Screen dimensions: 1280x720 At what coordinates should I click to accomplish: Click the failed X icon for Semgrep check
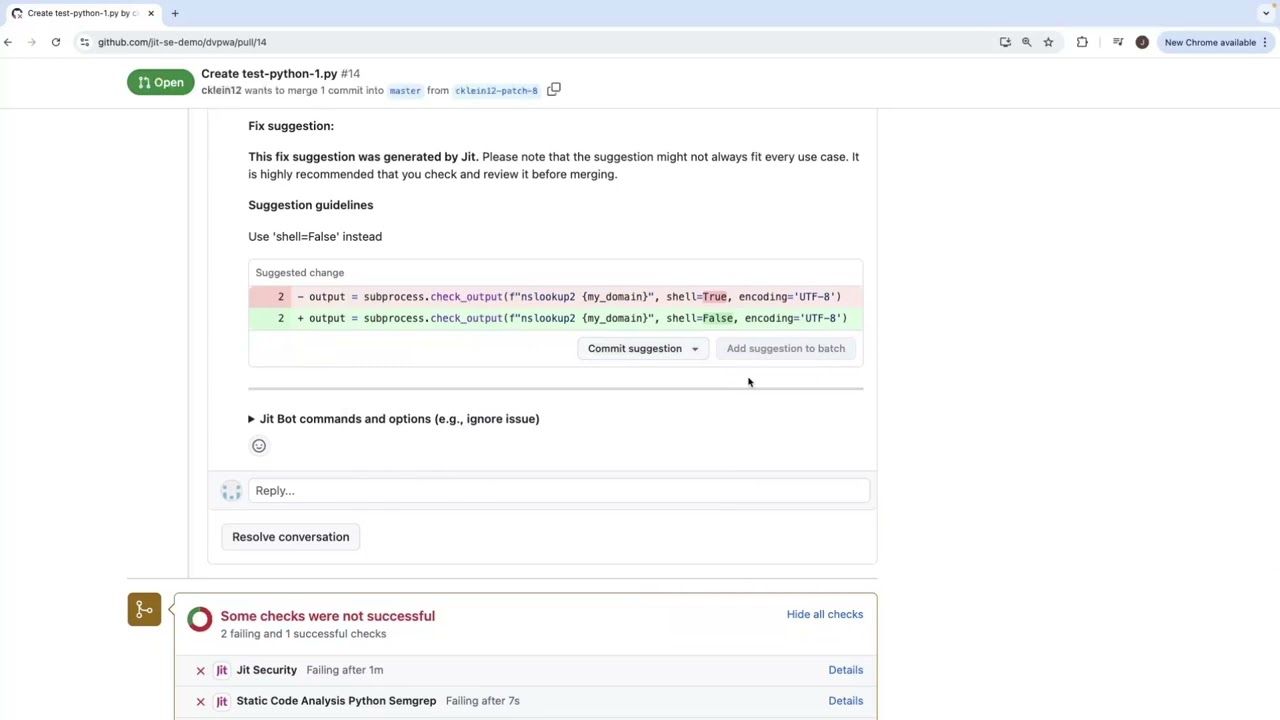[x=200, y=701]
